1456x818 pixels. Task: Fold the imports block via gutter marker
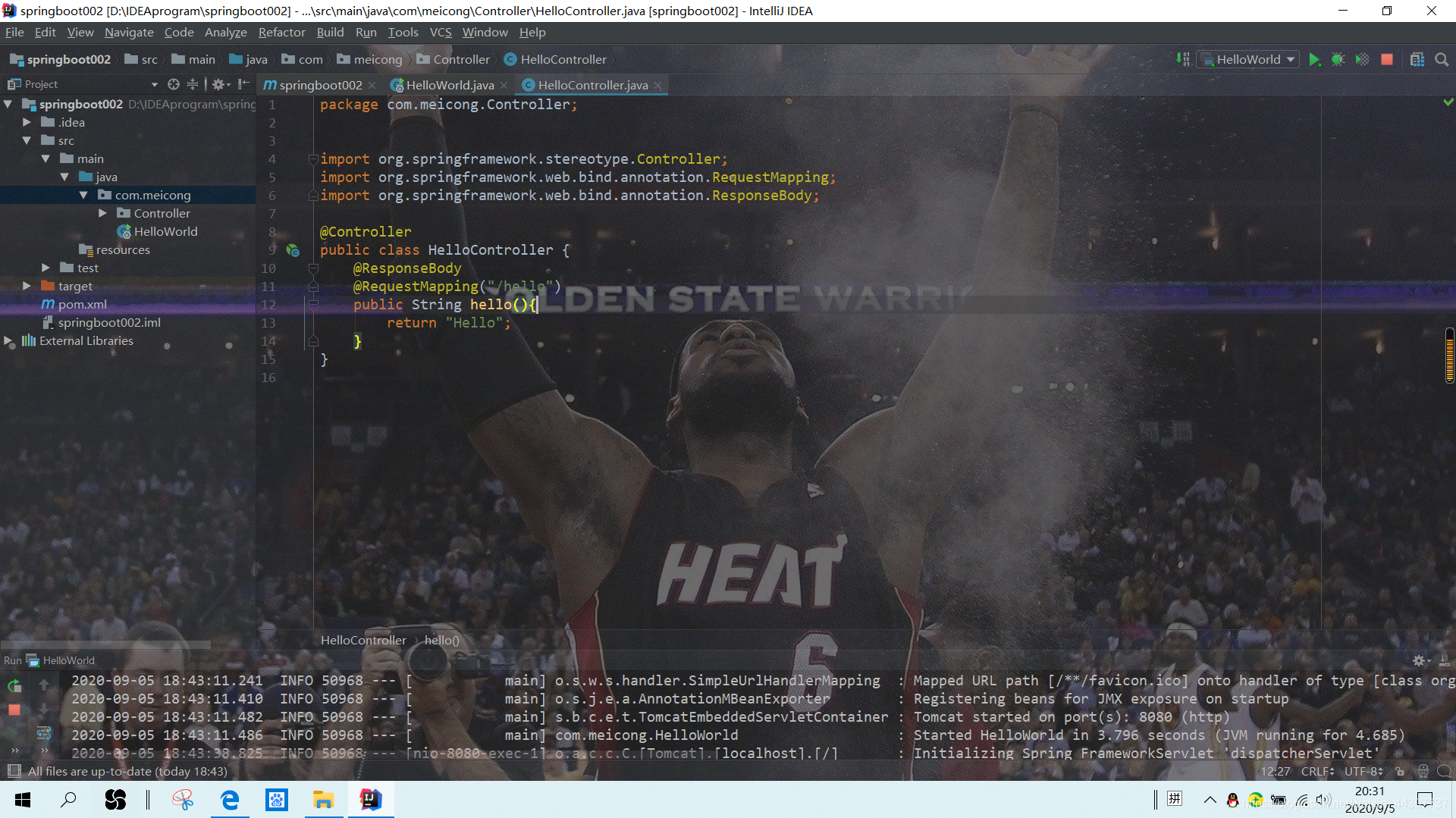click(312, 159)
